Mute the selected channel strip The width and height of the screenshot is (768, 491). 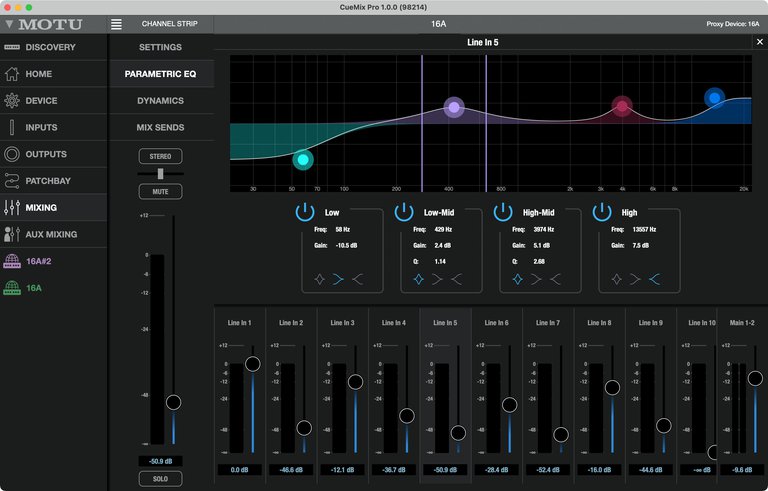click(160, 191)
